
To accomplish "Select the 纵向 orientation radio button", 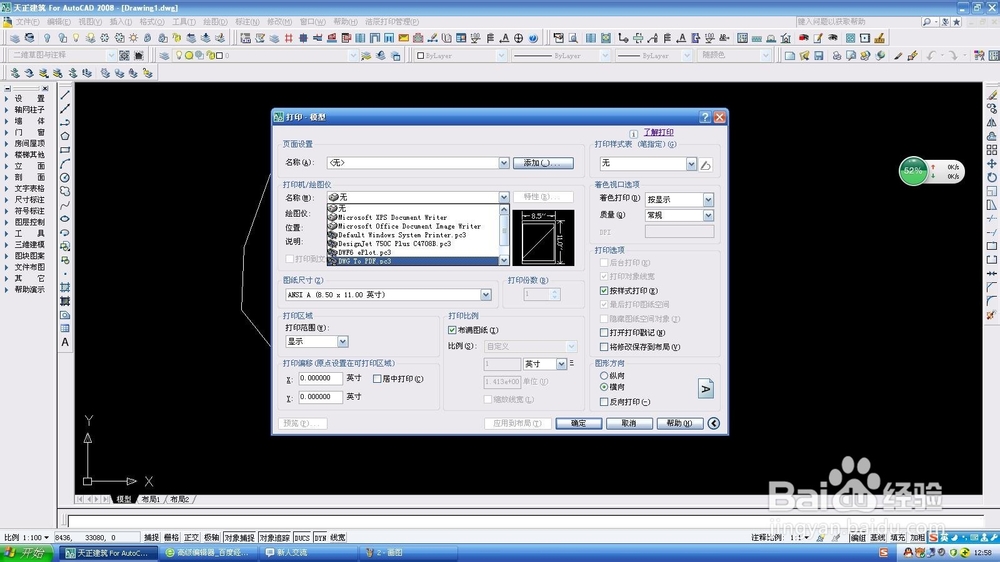I will (604, 376).
